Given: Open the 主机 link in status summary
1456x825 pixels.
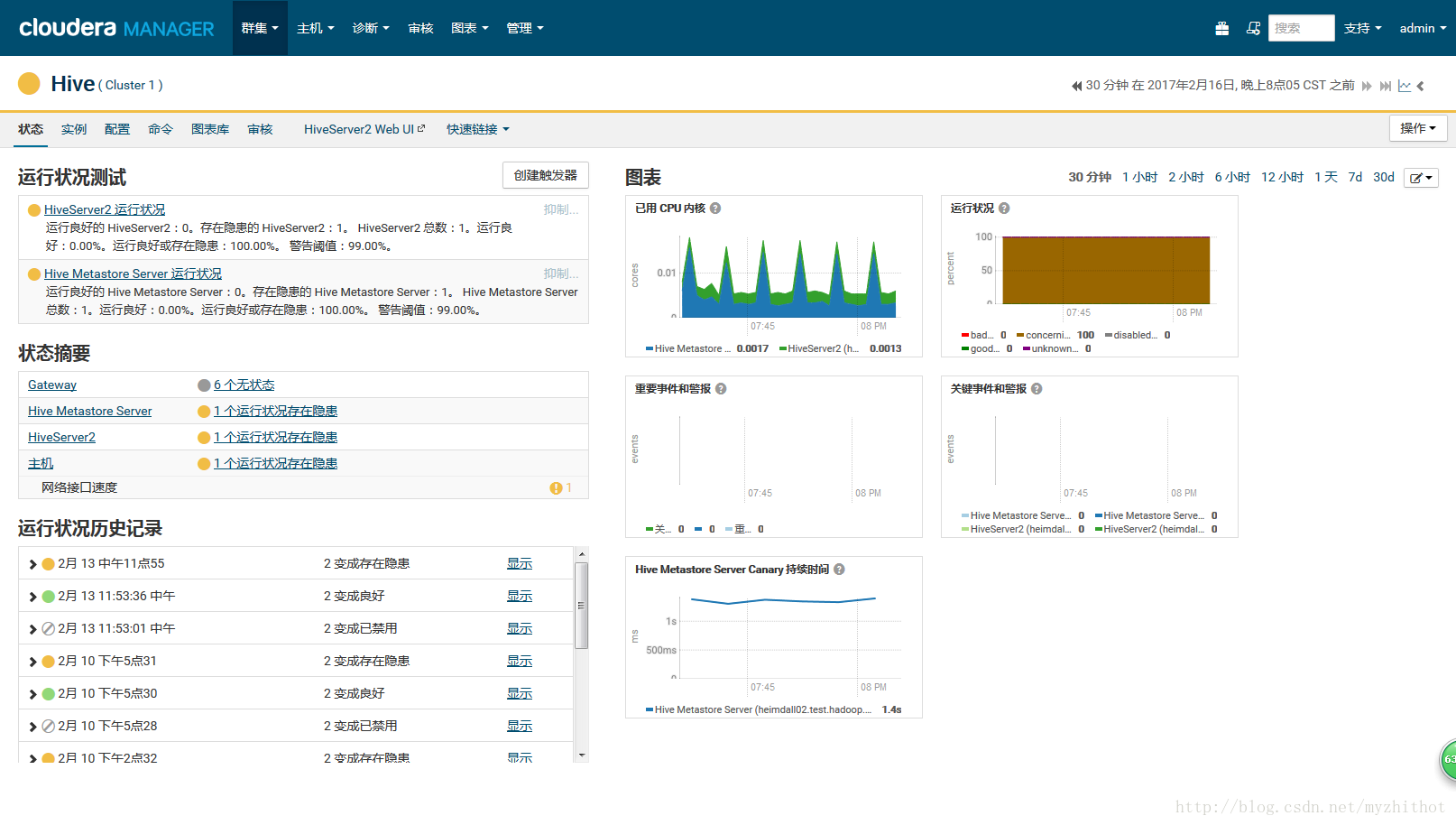Looking at the screenshot, I should point(41,463).
